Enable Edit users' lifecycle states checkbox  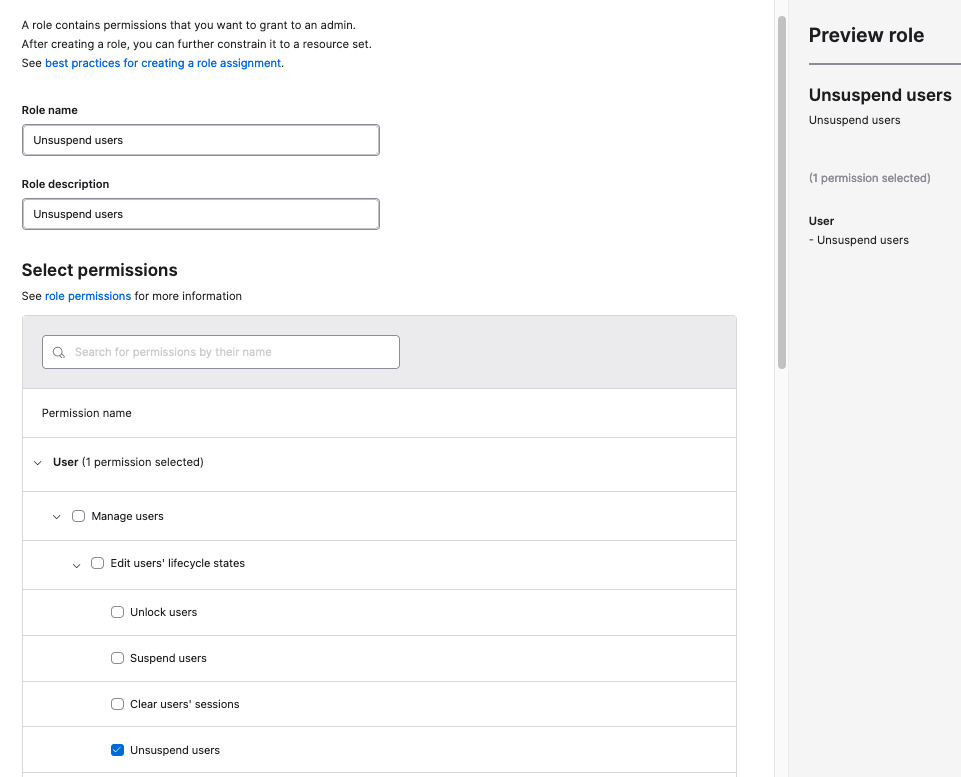[98, 563]
